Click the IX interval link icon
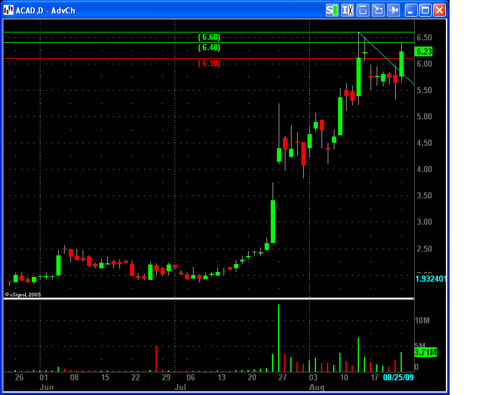Image resolution: width=490 pixels, height=395 pixels. click(x=347, y=10)
